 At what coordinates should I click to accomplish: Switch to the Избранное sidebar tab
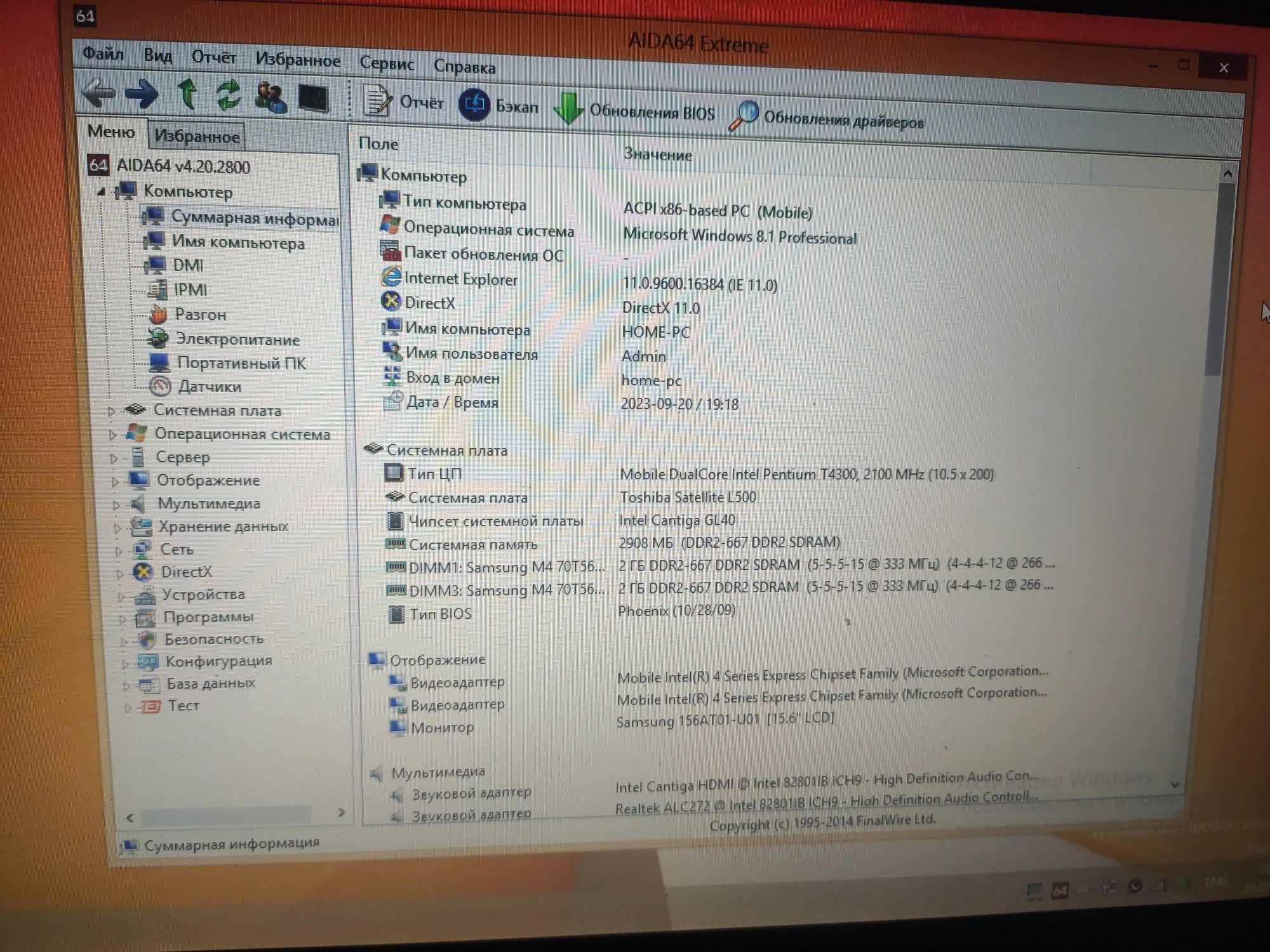pos(197,136)
